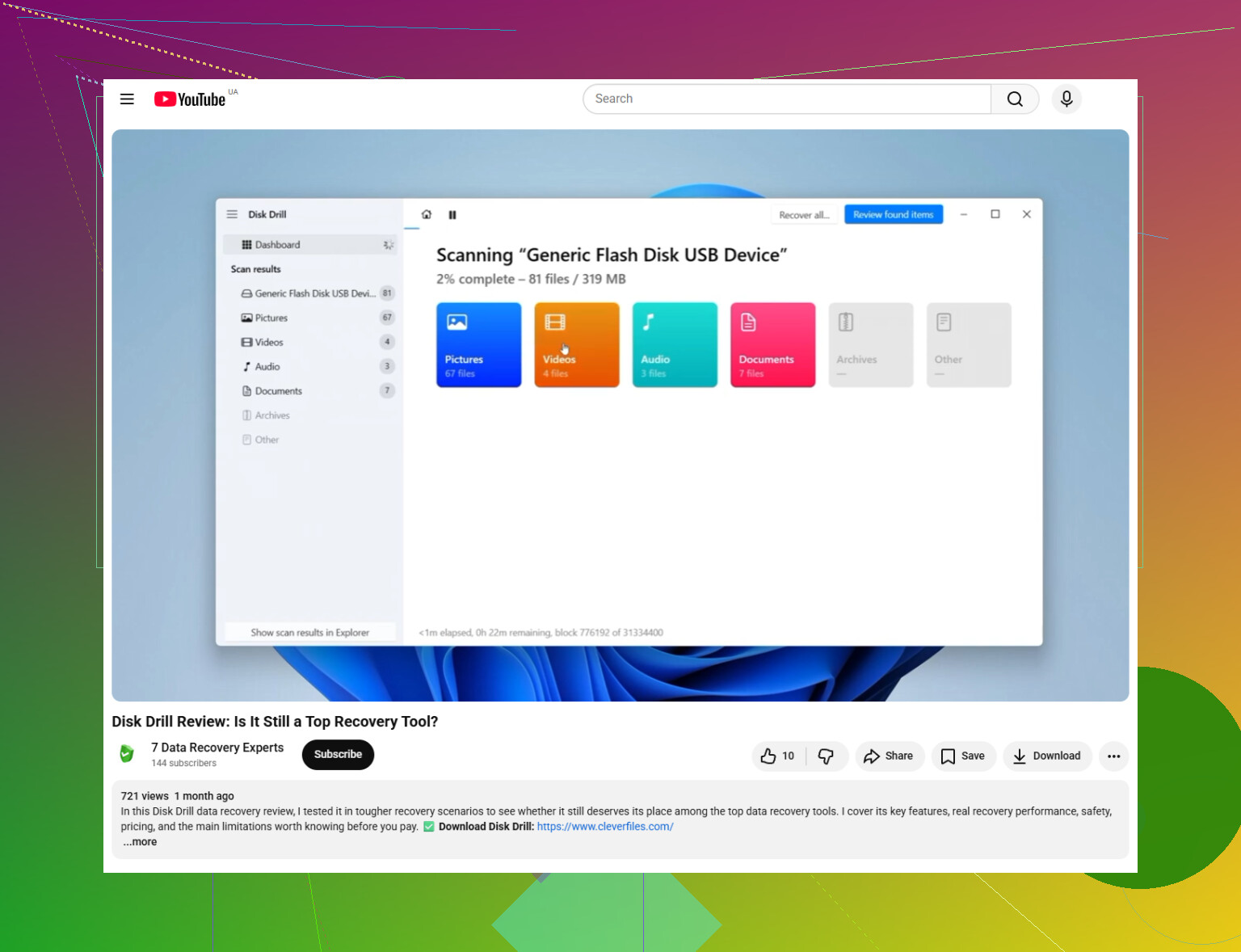Open the gray Other tile
Image resolution: width=1241 pixels, height=952 pixels.
[x=969, y=345]
